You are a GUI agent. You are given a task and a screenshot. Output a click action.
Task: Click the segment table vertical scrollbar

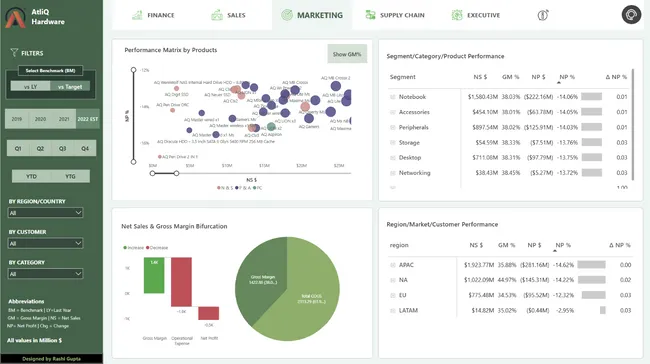pyautogui.click(x=633, y=124)
